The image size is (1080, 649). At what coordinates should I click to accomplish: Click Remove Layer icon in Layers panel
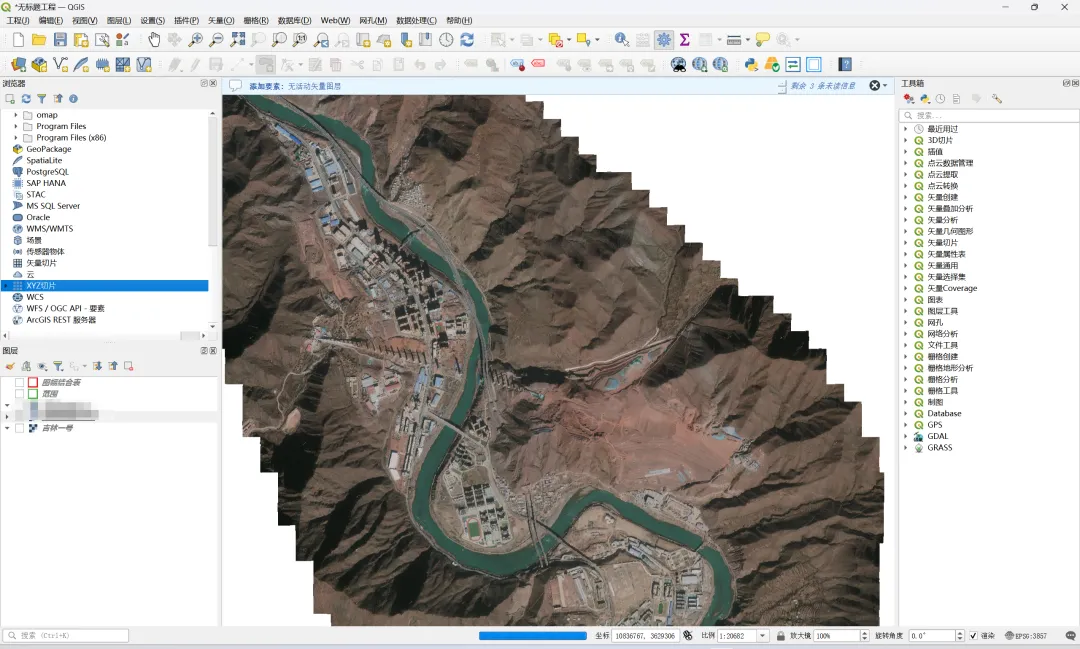click(128, 367)
